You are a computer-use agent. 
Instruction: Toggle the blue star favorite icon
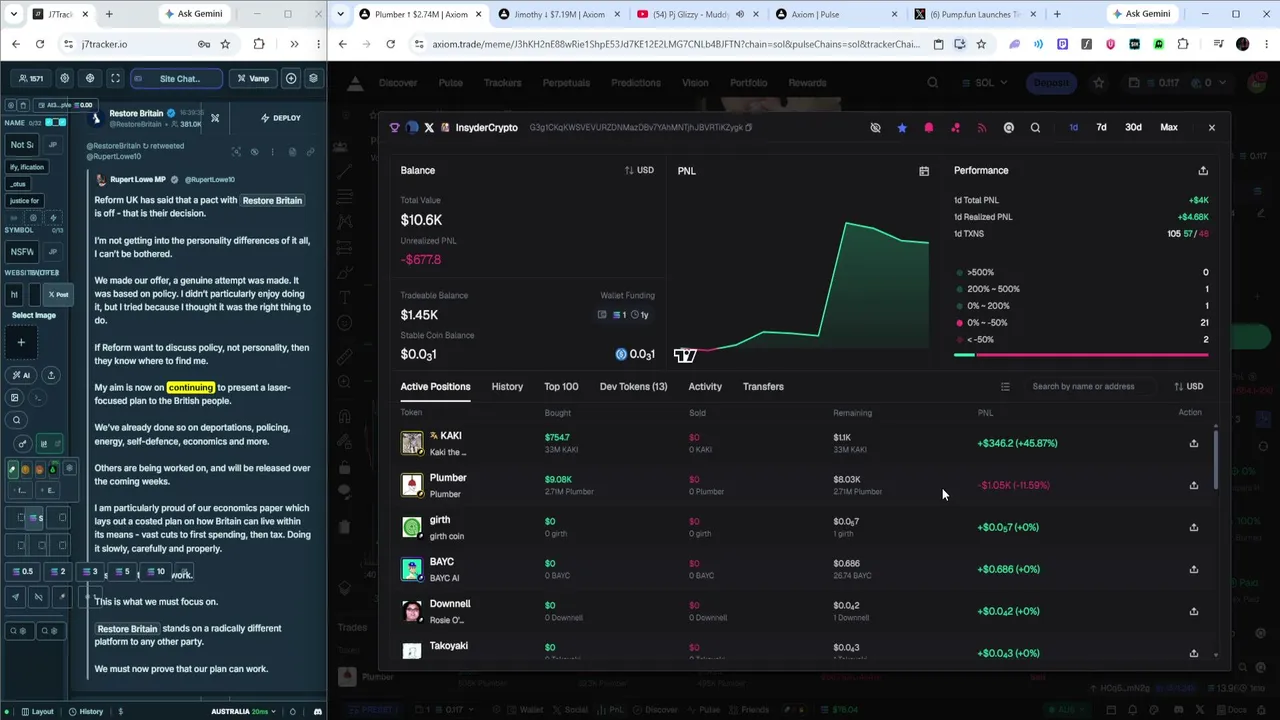click(x=902, y=128)
